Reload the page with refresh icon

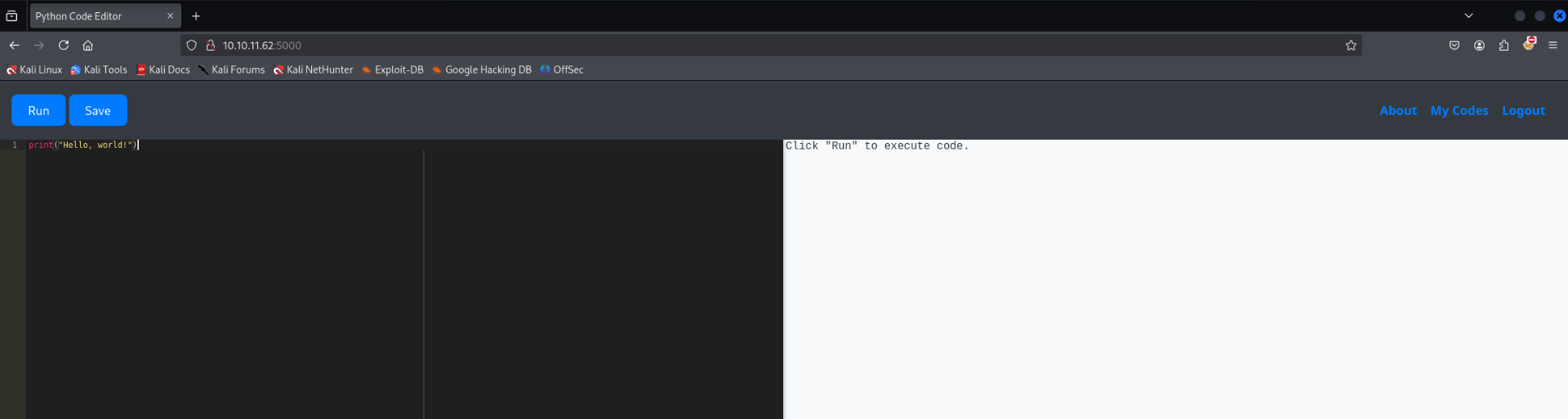[64, 46]
